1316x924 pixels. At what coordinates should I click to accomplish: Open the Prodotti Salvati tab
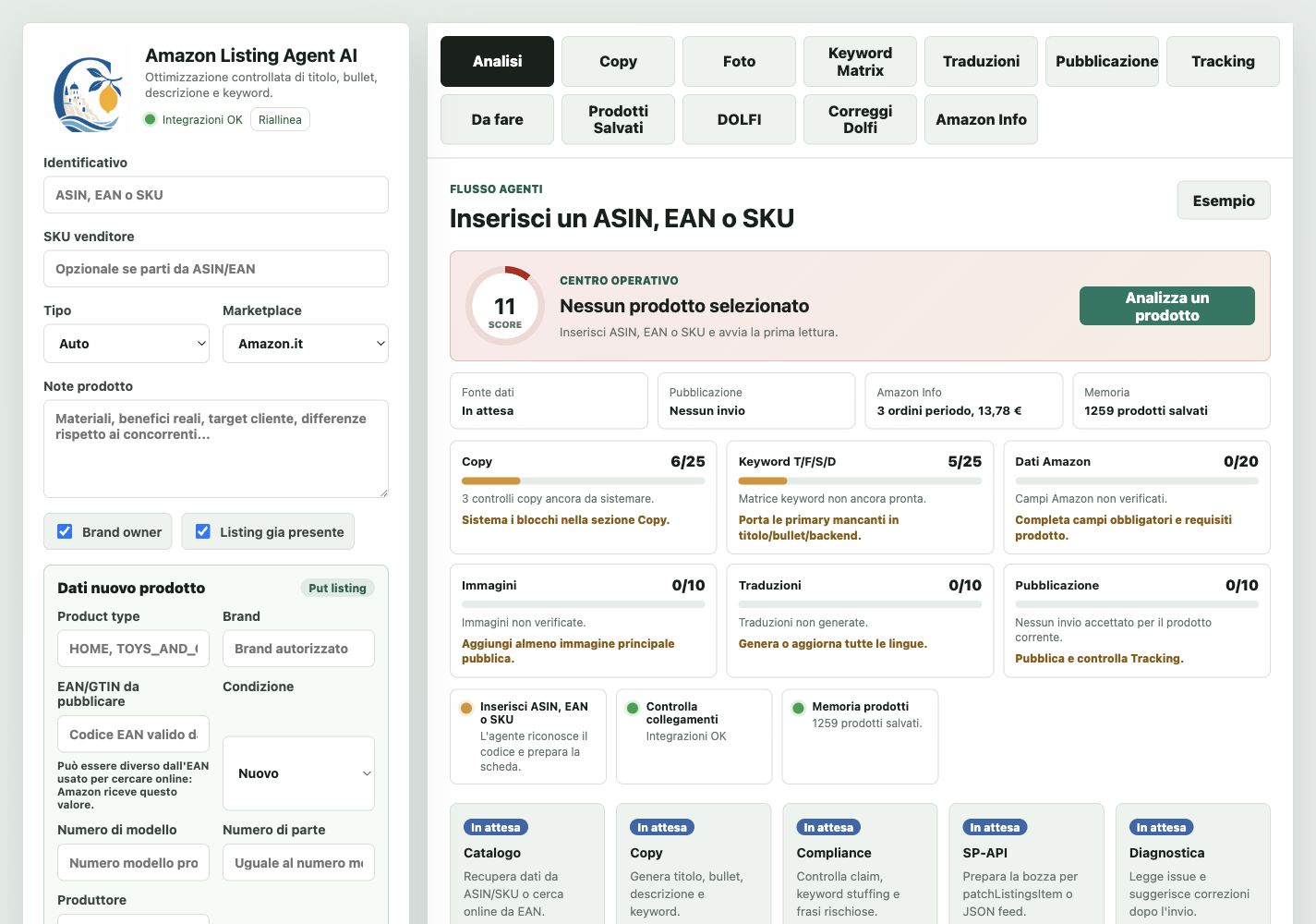coord(618,119)
